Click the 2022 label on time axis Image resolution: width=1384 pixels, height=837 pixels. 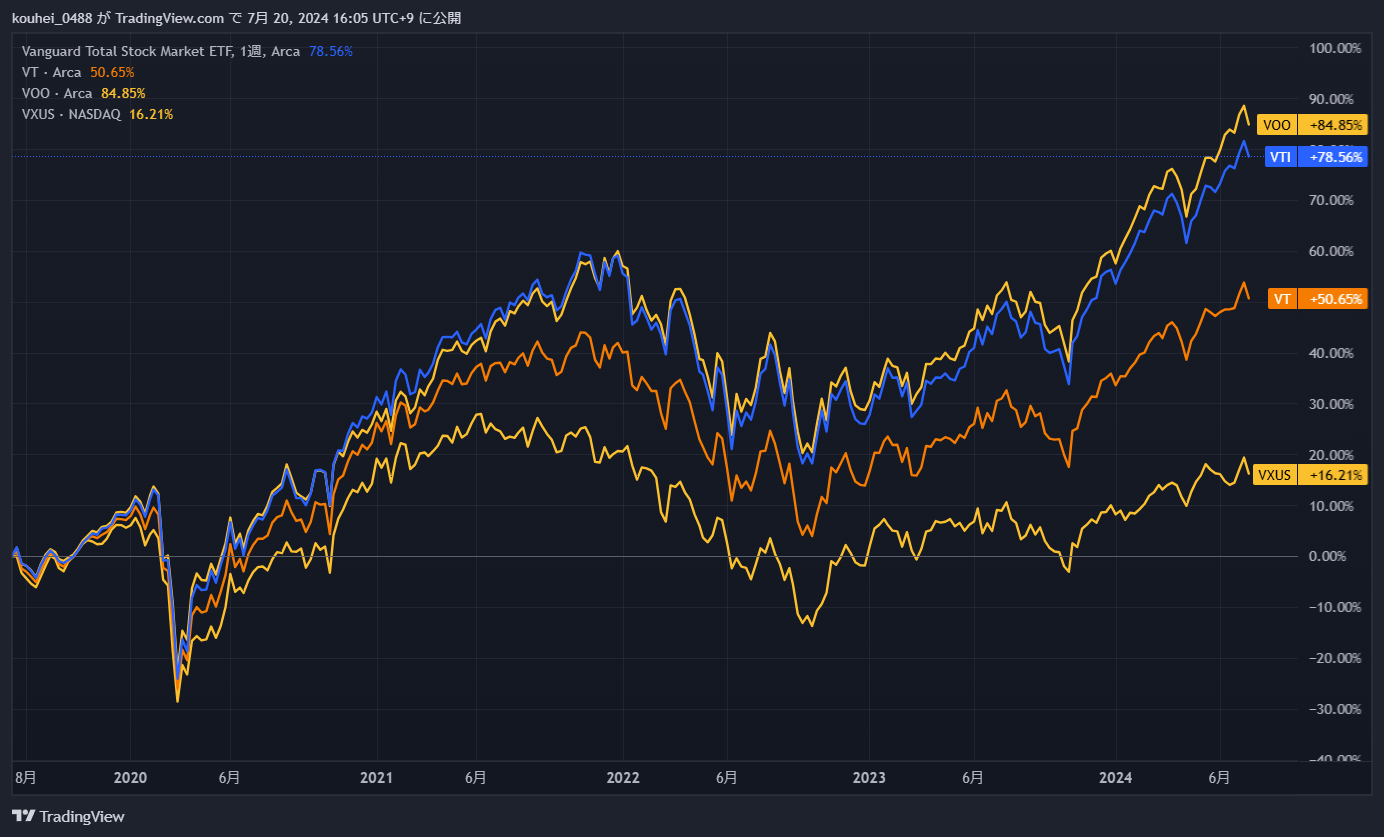[622, 777]
